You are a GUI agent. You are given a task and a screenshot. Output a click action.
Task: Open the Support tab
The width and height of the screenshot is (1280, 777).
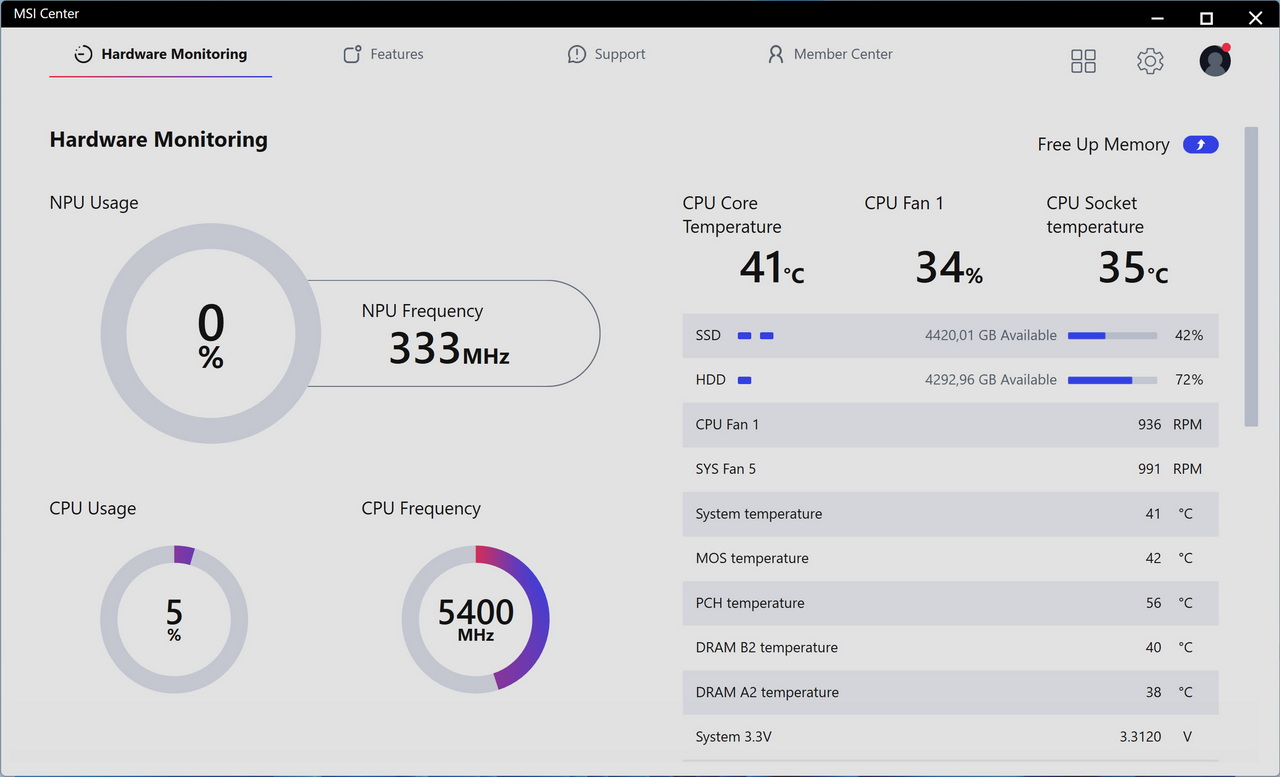coord(619,55)
